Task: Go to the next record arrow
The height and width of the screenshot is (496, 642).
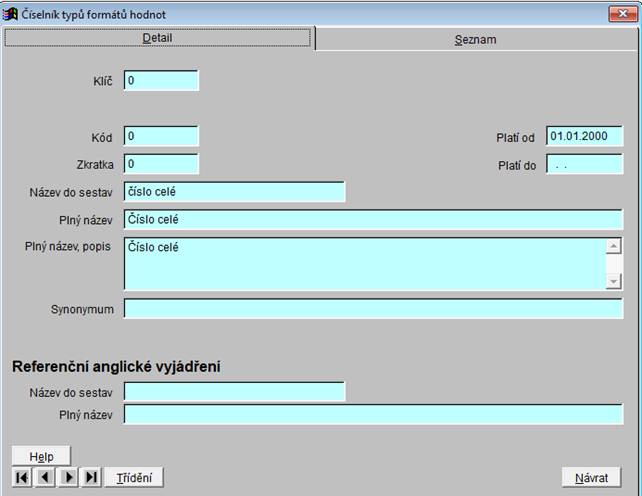Action: coord(68,478)
